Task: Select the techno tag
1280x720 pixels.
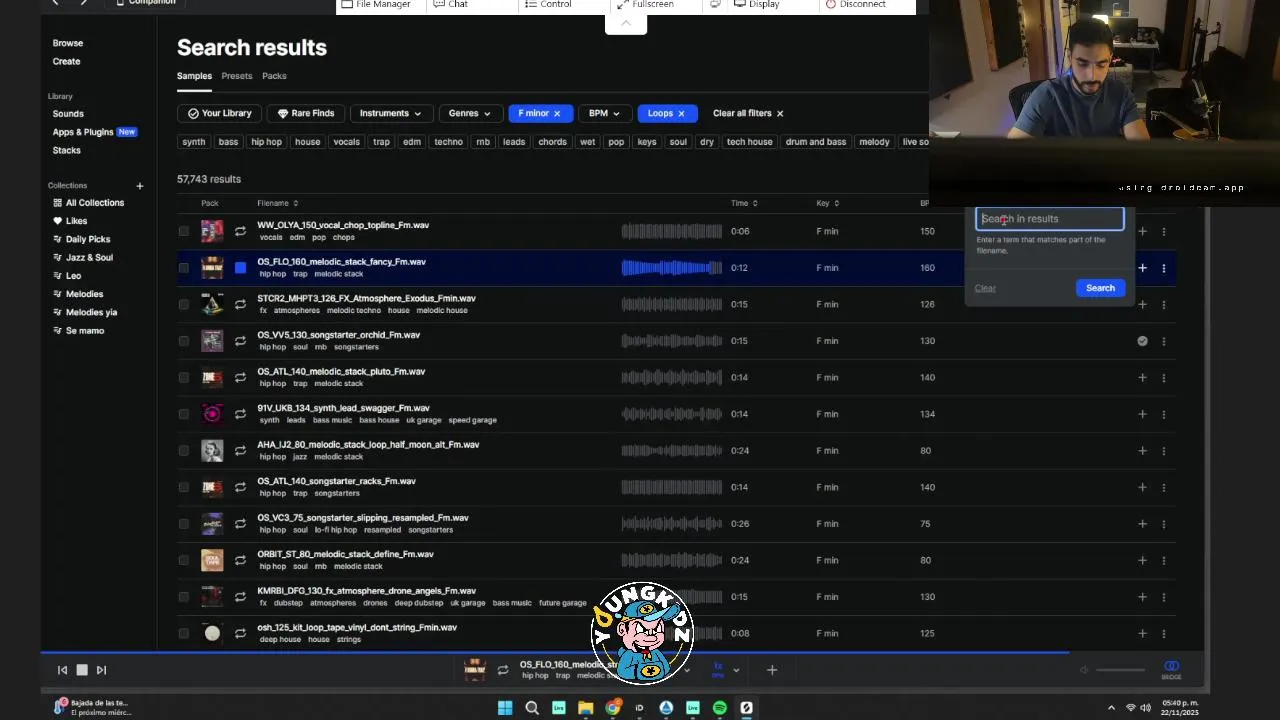Action: tap(448, 142)
